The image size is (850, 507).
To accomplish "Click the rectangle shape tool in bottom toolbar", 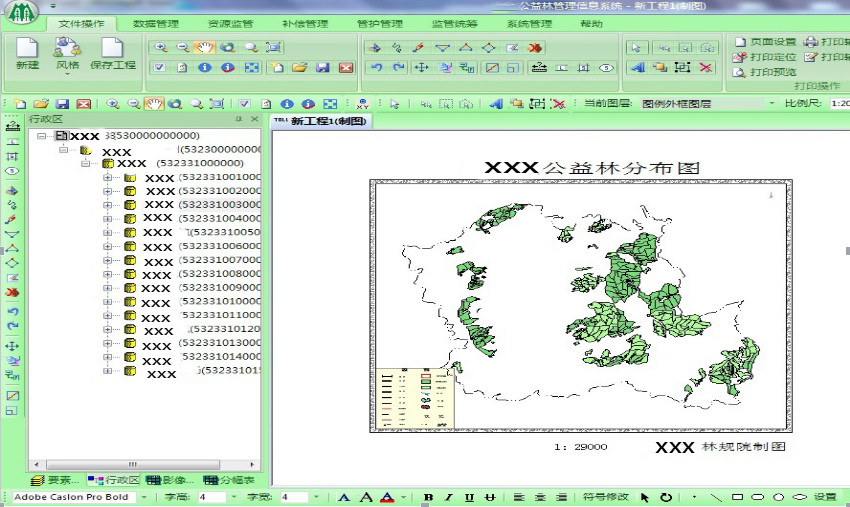I will (737, 497).
